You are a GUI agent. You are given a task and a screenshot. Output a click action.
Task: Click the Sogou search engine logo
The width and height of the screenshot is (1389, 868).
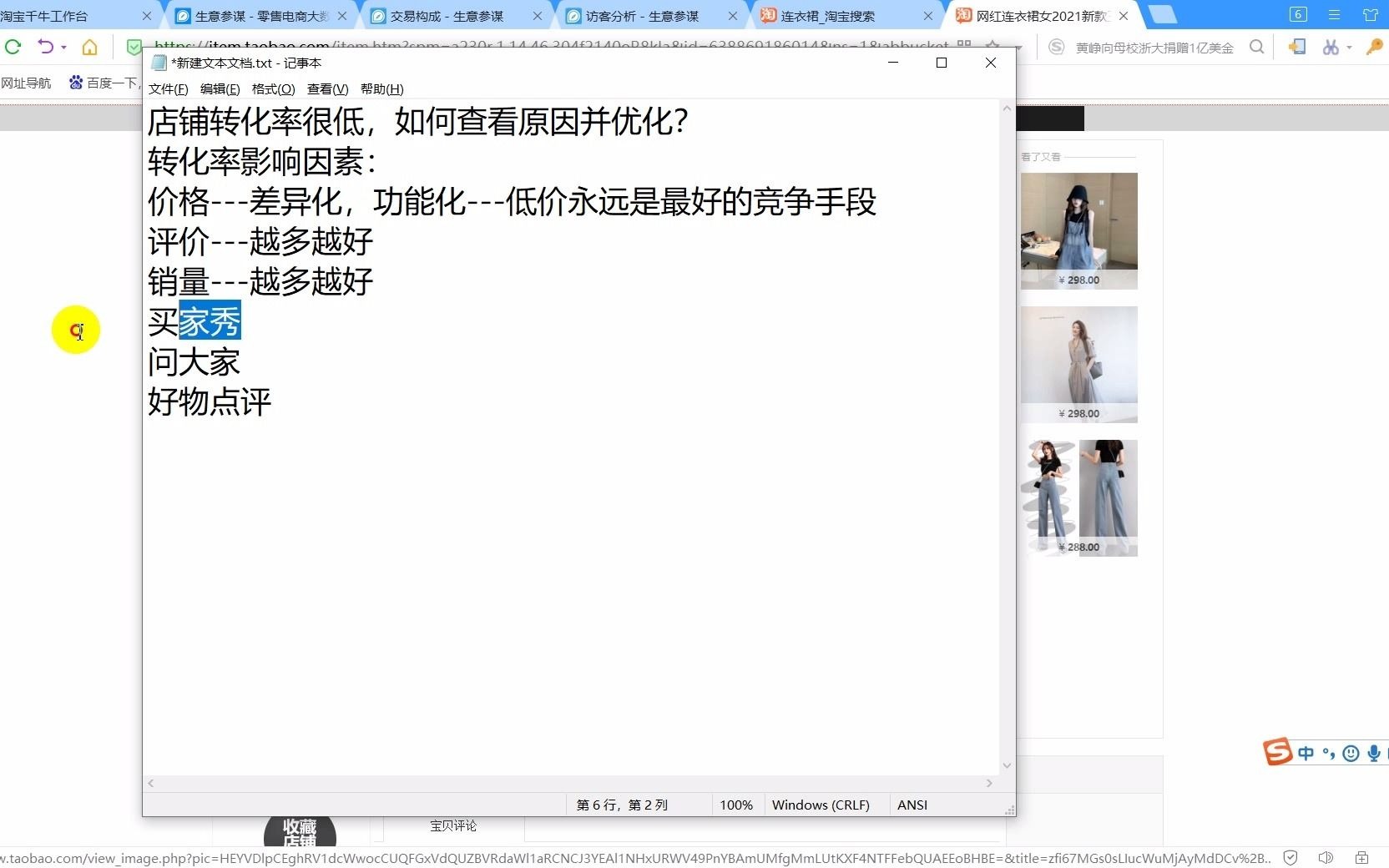tap(1056, 47)
